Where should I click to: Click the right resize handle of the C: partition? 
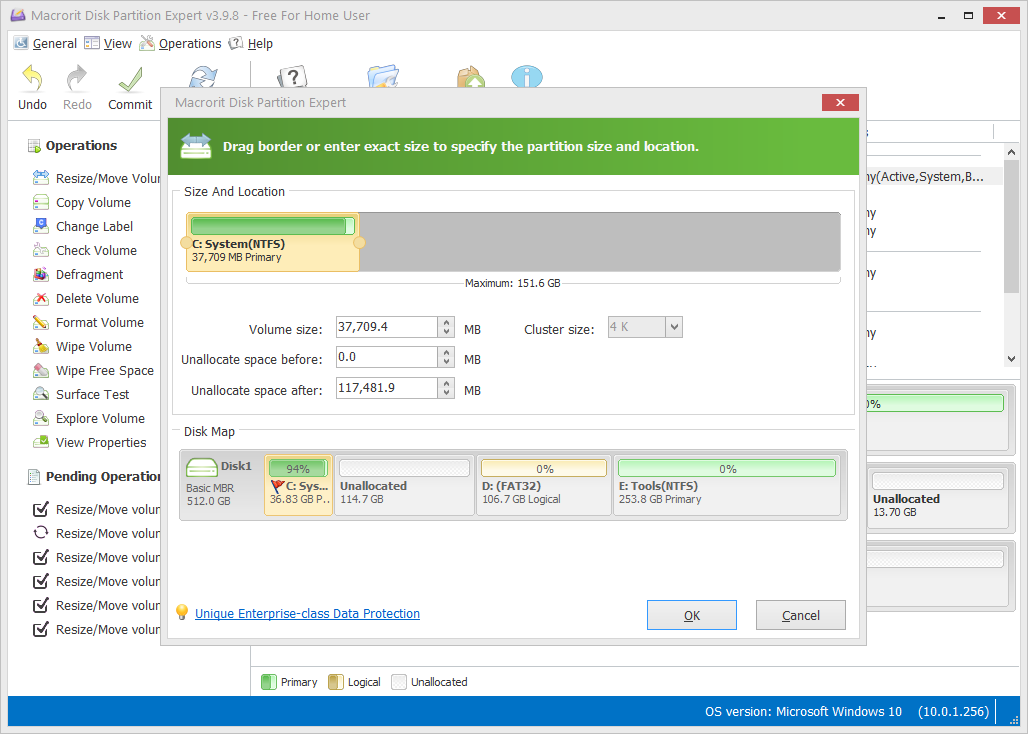(359, 243)
